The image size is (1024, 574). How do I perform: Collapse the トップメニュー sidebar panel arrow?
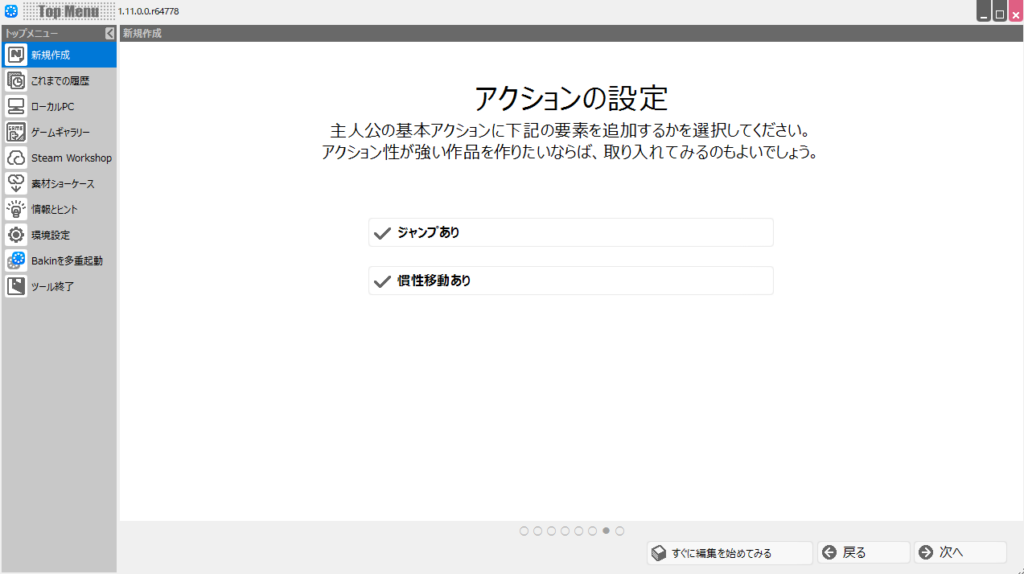click(110, 33)
